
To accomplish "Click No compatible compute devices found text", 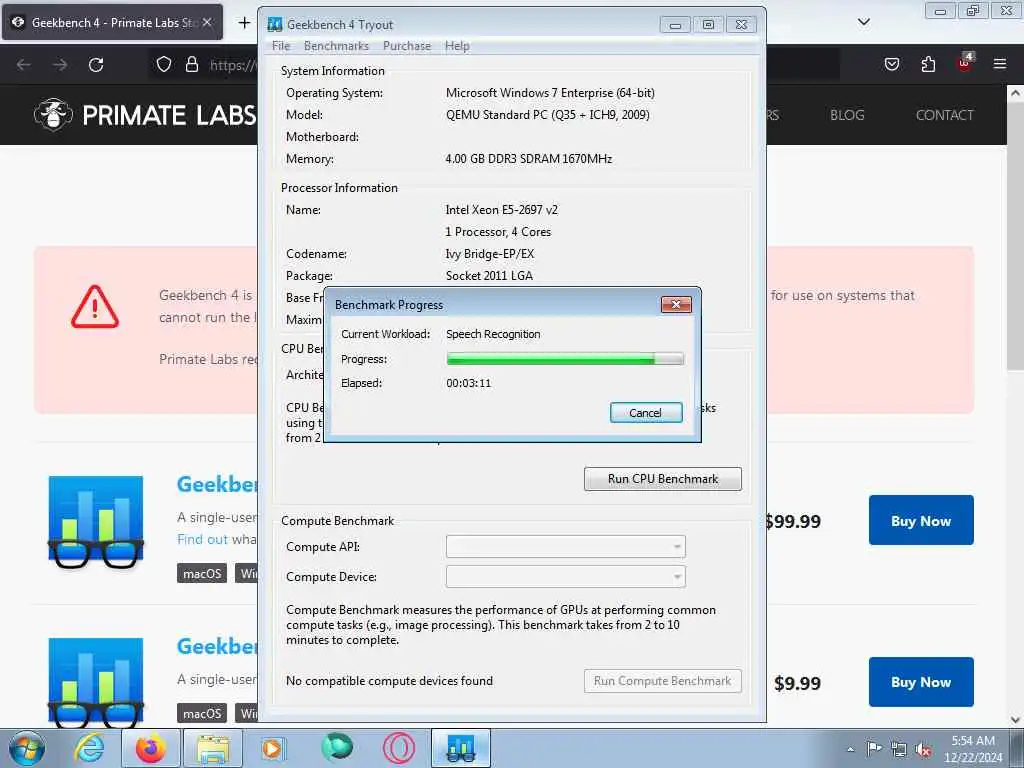I will click(389, 680).
